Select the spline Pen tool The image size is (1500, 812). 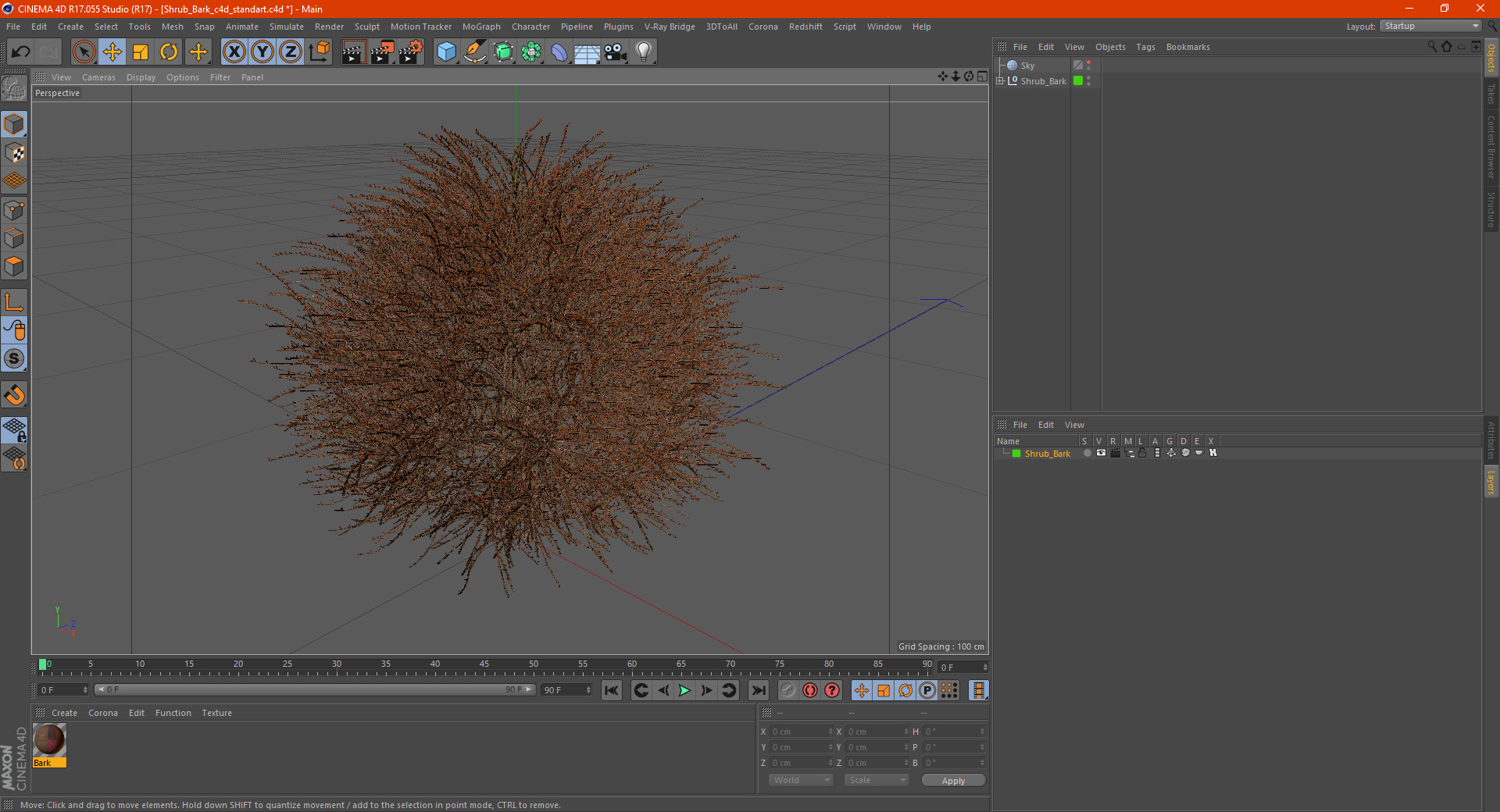click(x=475, y=52)
